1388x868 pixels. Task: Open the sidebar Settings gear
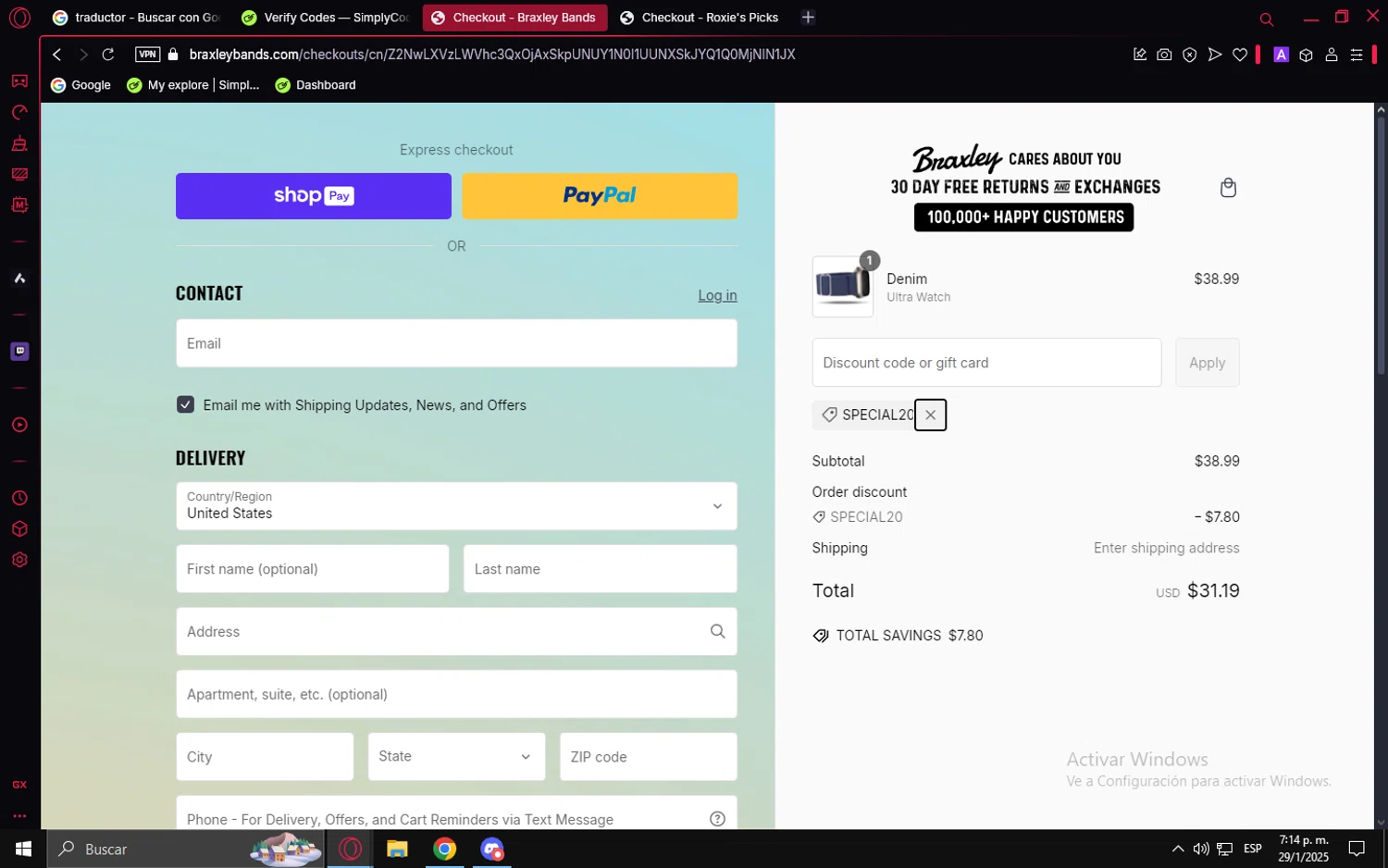coord(19,560)
